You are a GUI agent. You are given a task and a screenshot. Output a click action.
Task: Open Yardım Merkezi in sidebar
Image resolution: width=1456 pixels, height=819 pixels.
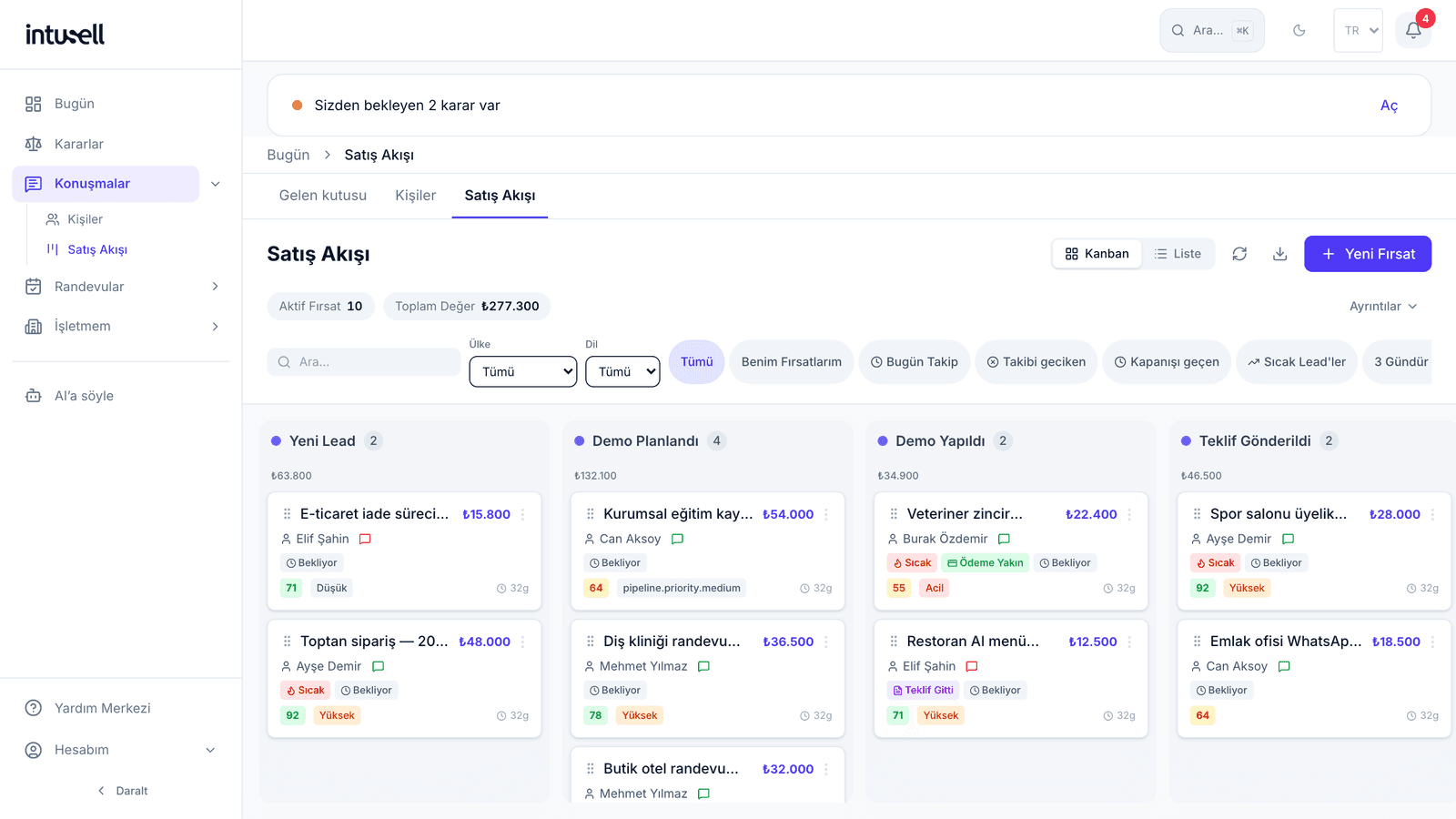(121, 708)
